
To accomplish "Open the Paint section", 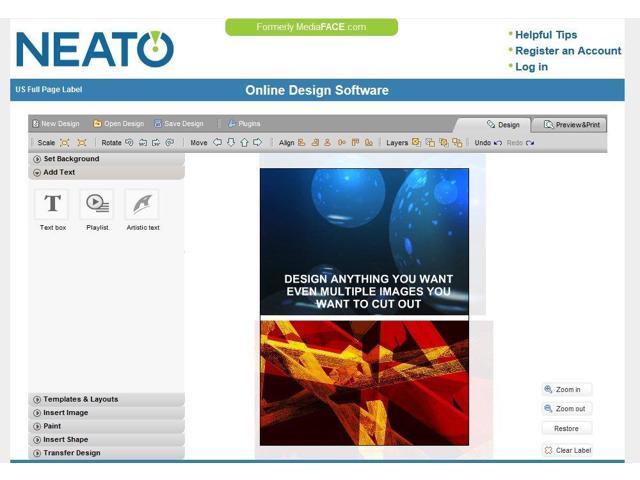I will pos(52,426).
